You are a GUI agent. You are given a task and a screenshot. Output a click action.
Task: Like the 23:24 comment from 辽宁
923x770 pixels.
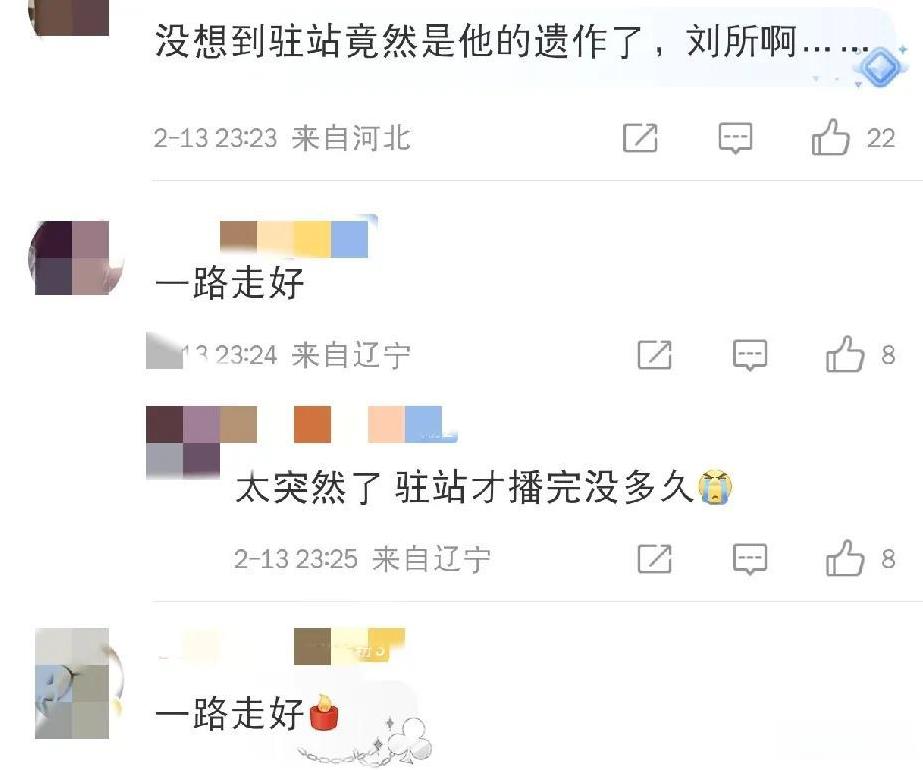coord(845,354)
